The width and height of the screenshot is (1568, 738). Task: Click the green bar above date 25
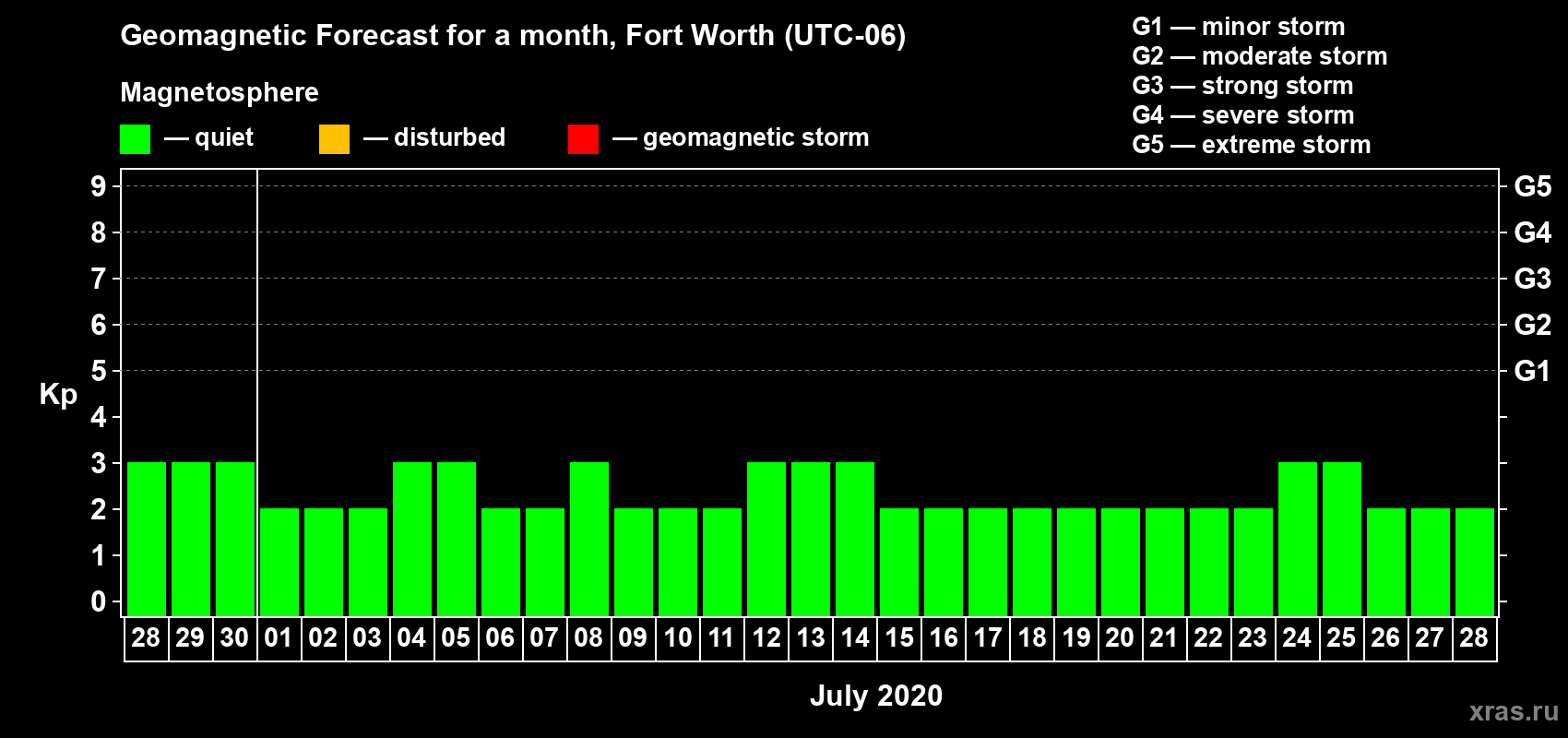(1342, 539)
